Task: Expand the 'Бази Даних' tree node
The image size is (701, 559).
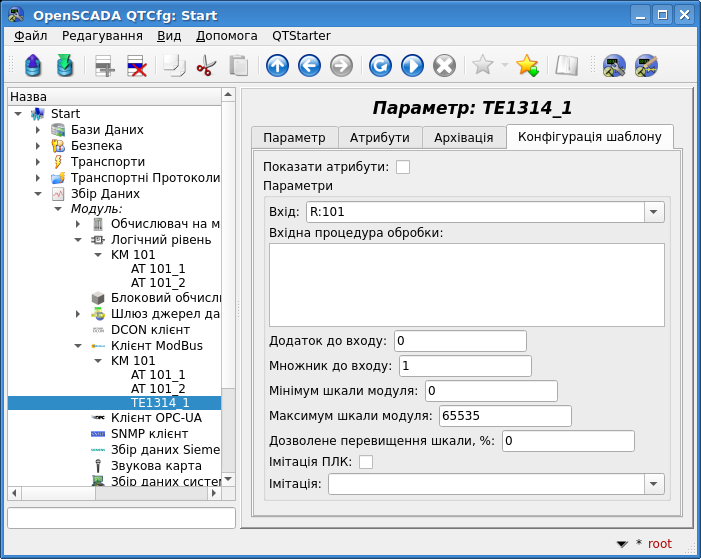Action: [x=38, y=130]
